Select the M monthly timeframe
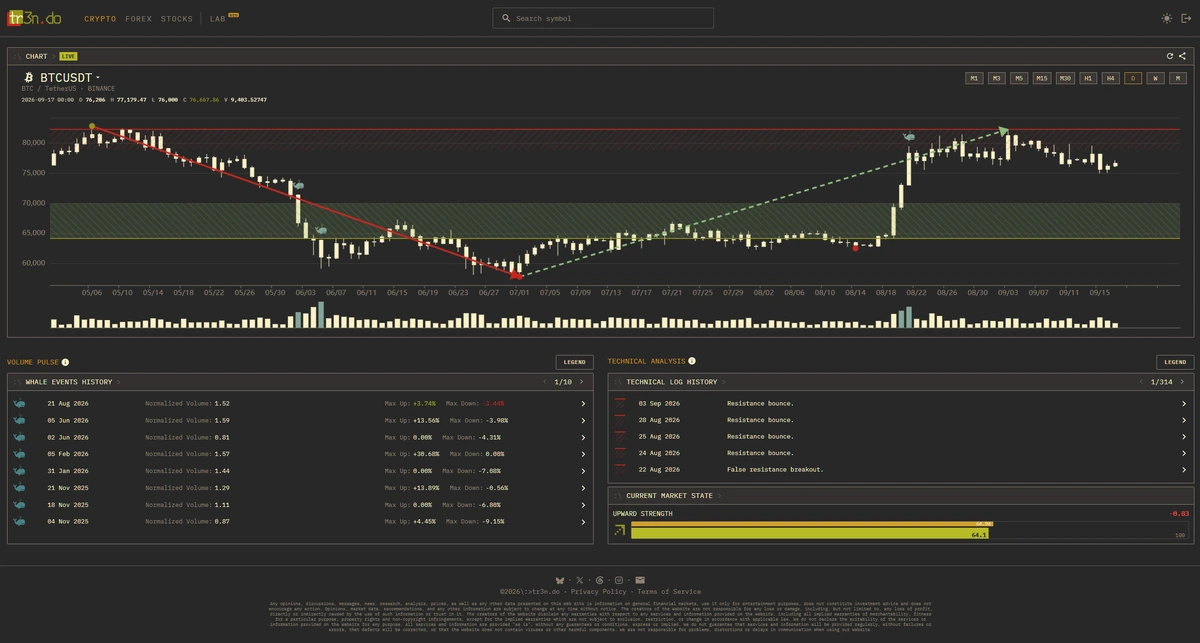 point(1179,78)
